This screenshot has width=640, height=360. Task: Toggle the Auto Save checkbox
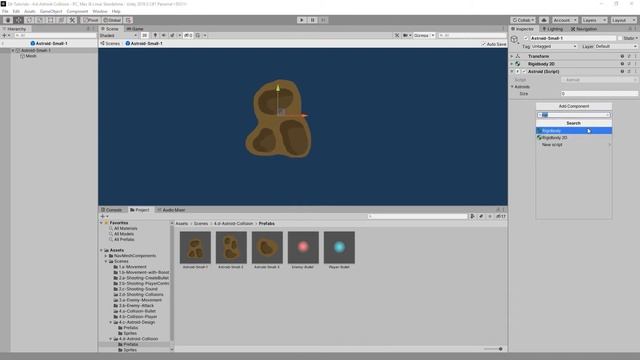pyautogui.click(x=483, y=44)
